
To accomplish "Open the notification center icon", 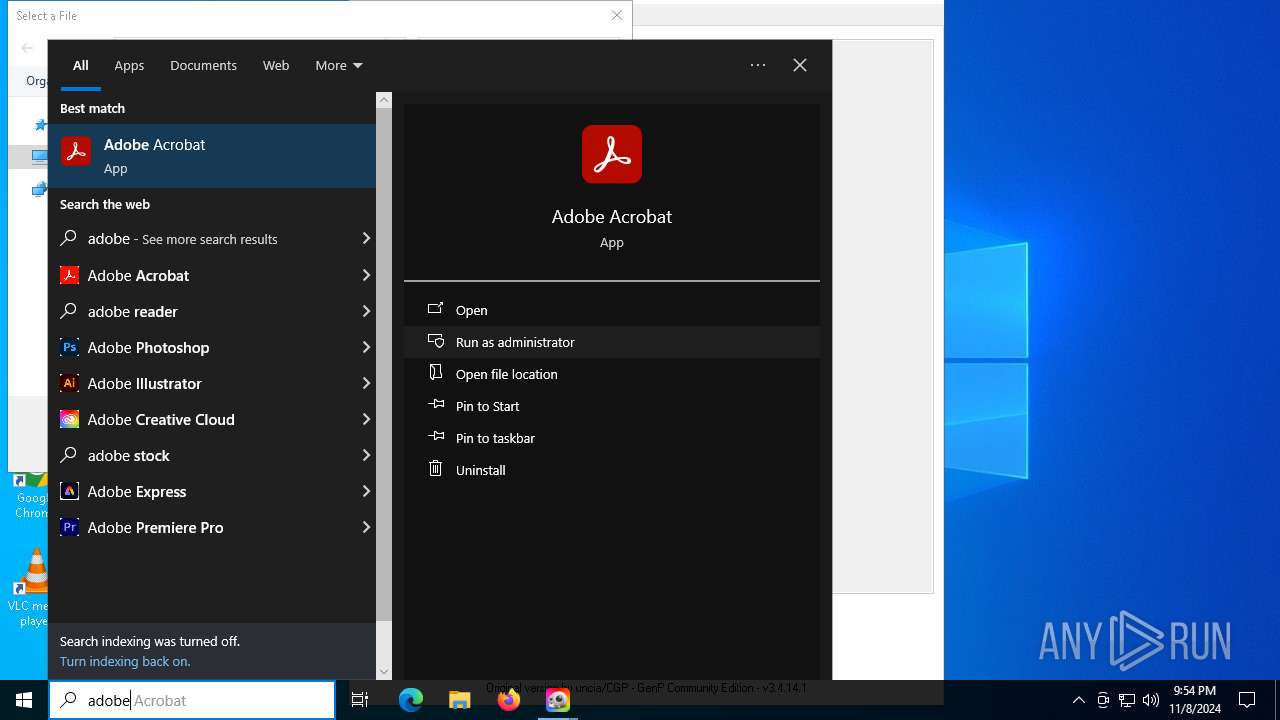I will [1247, 700].
